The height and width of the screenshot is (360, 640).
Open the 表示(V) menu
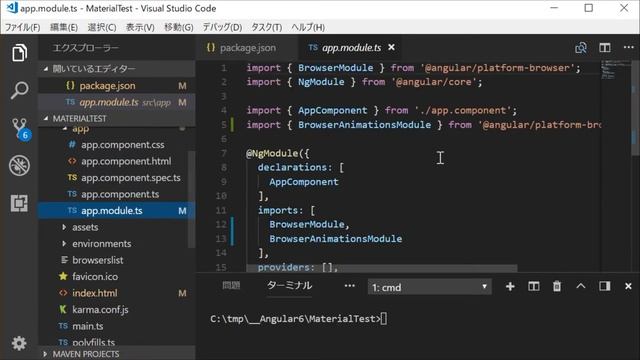pyautogui.click(x=140, y=27)
